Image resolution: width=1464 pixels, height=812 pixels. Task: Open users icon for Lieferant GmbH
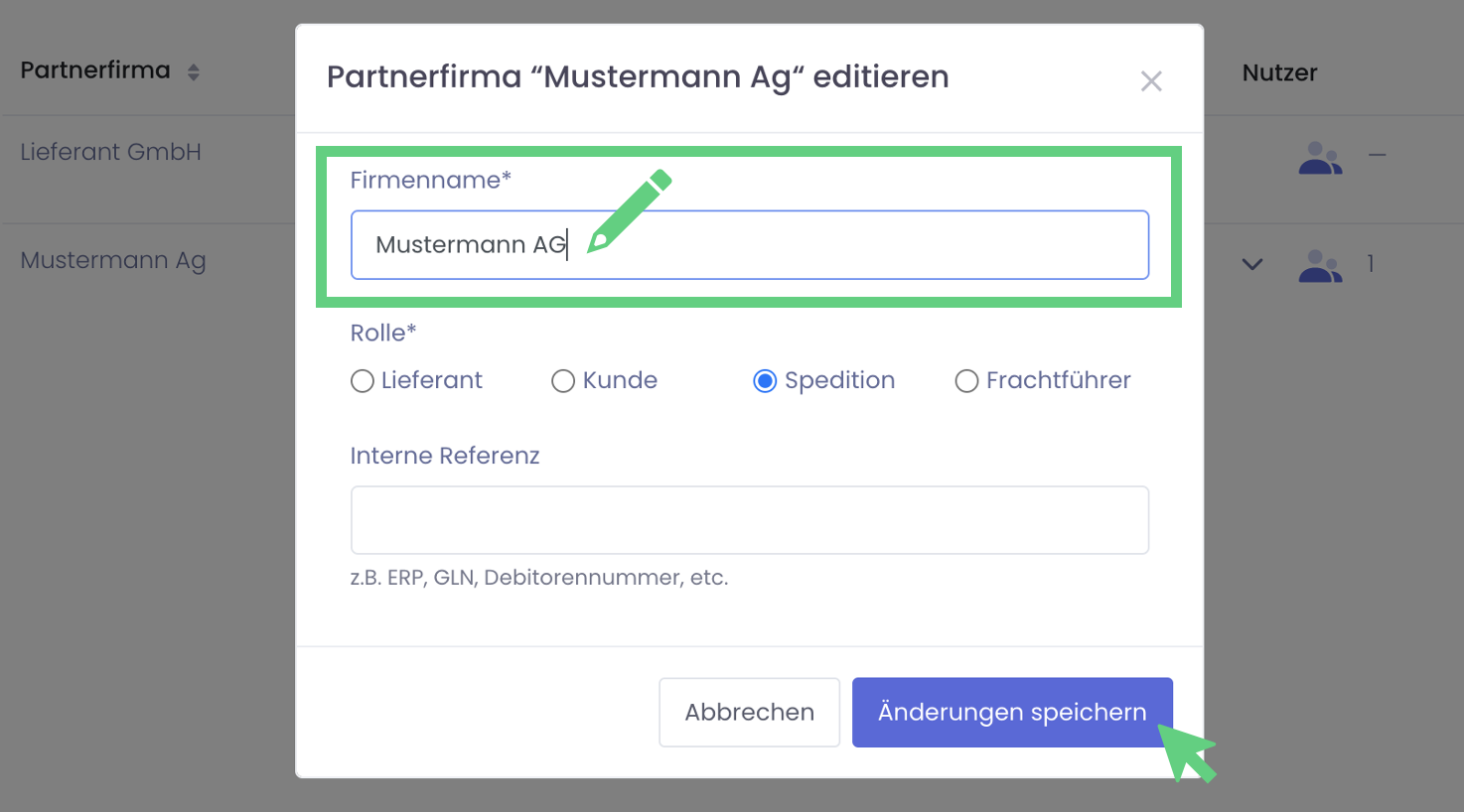pyautogui.click(x=1320, y=158)
